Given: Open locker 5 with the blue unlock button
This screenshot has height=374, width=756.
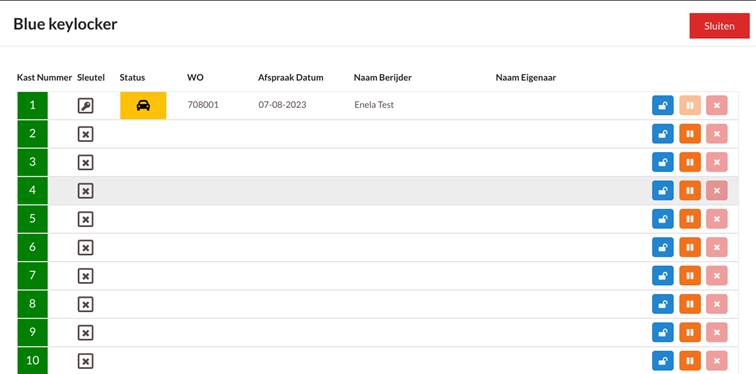Looking at the screenshot, I should click(663, 219).
